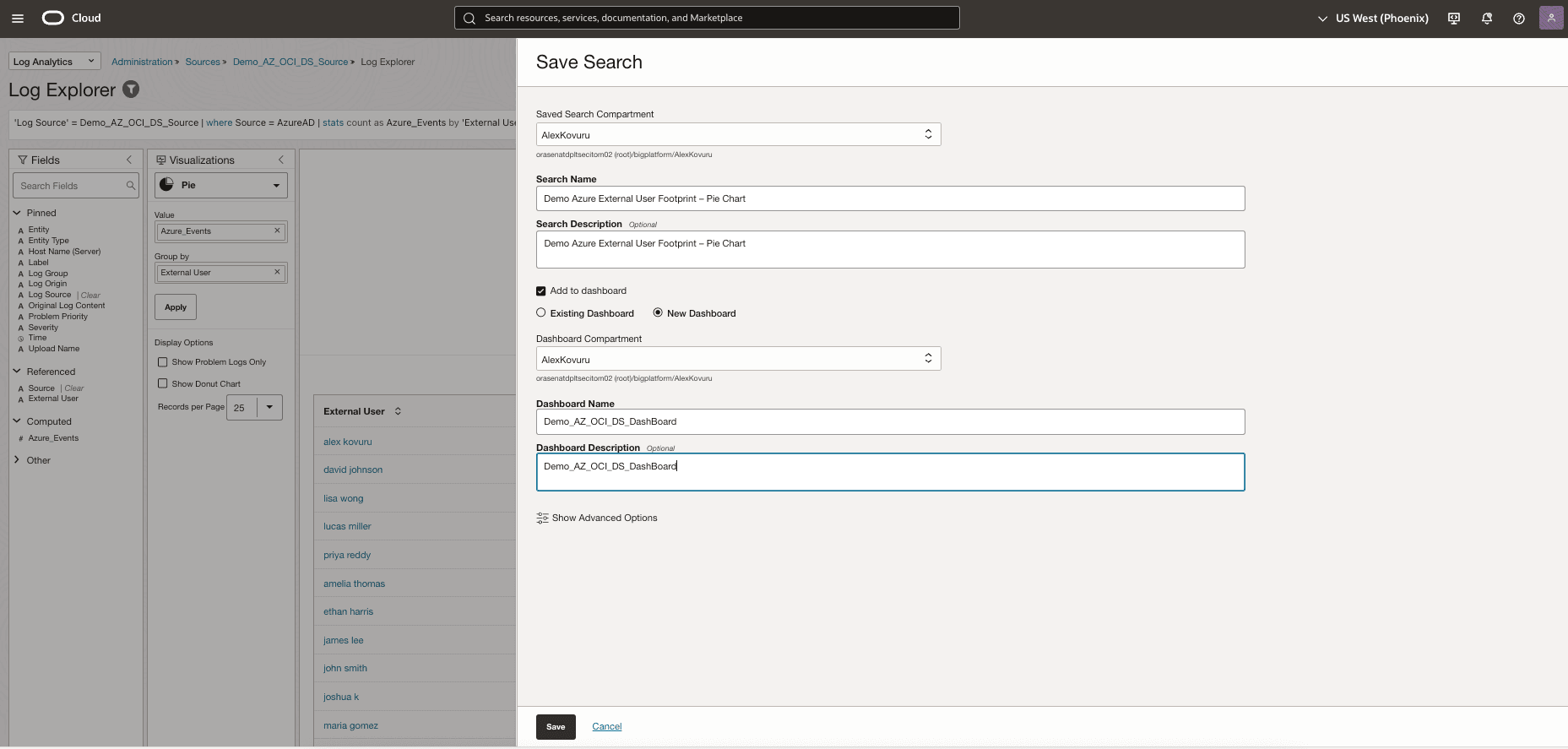1568x749 pixels.
Task: Open the Log Analytics menu selector
Action: [54, 62]
